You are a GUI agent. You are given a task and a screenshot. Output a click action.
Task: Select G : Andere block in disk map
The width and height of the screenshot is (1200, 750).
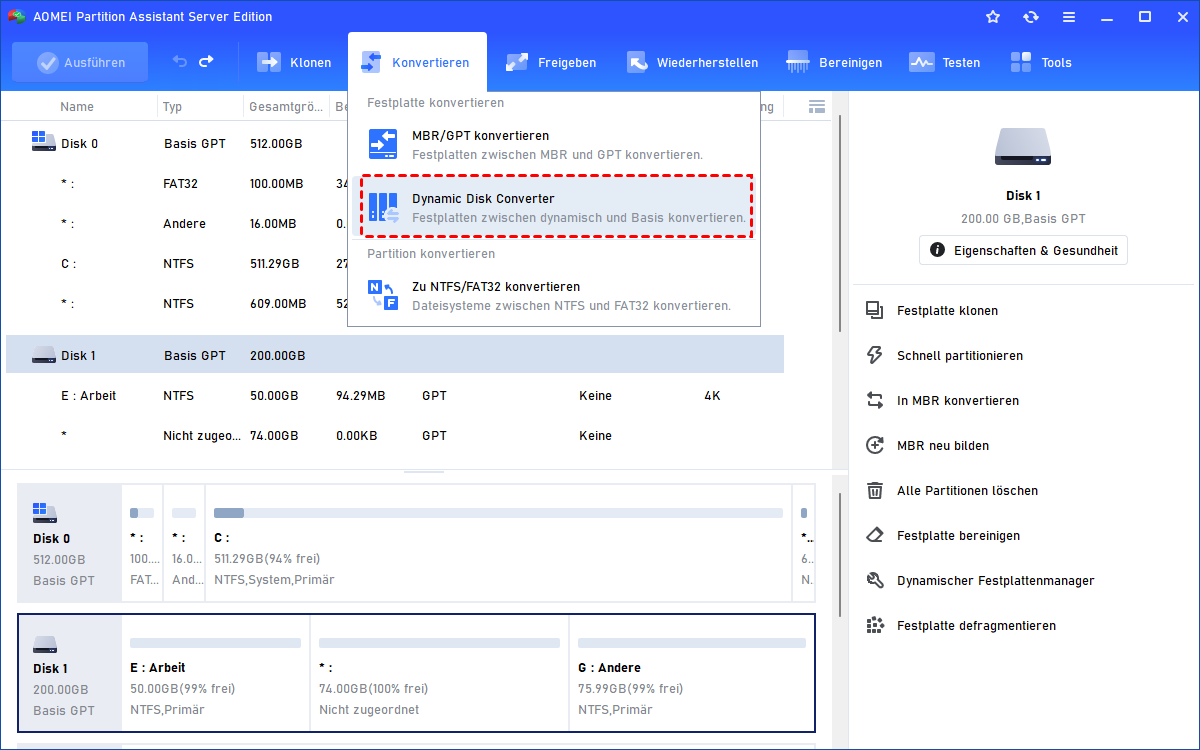coord(691,674)
